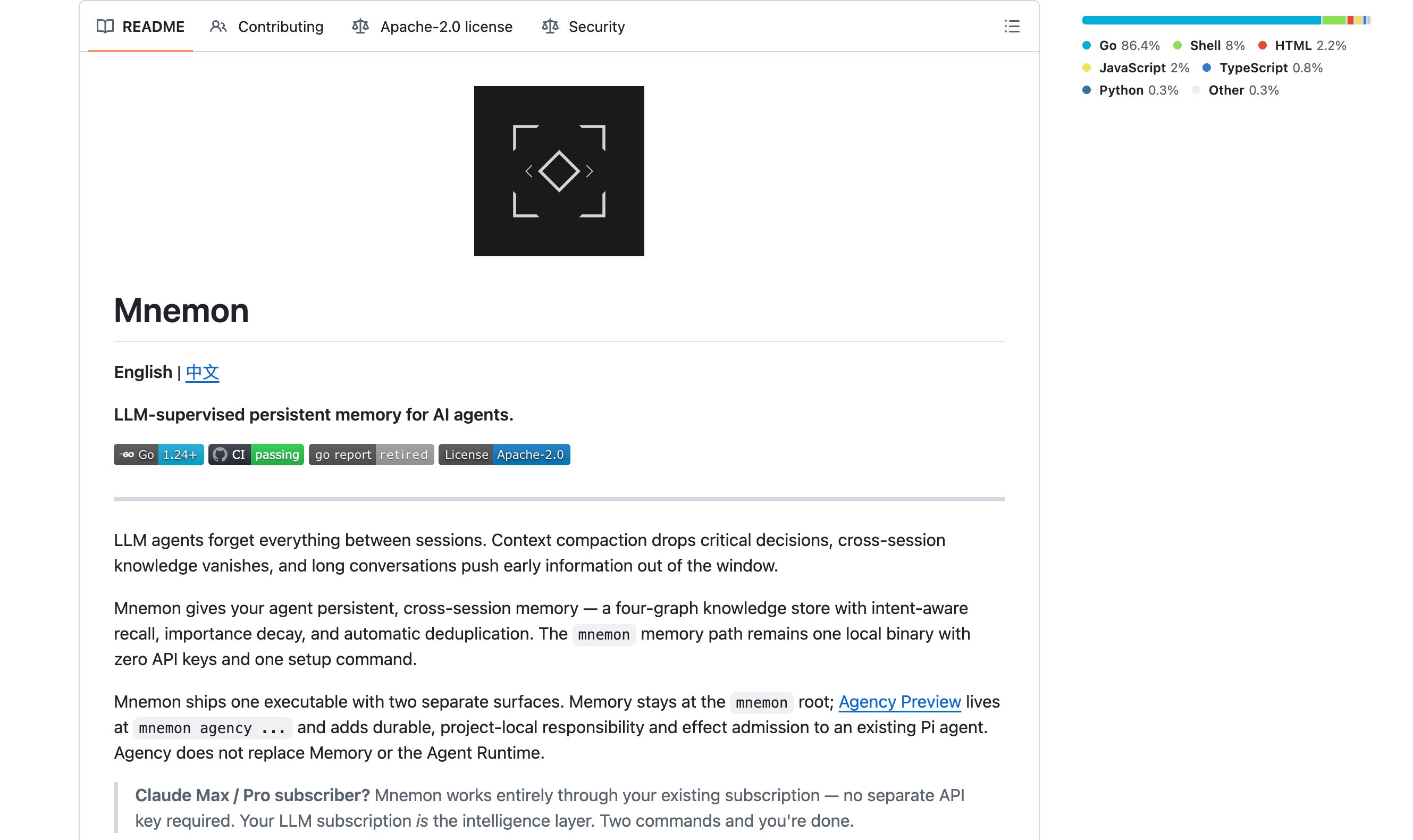This screenshot has height=840, width=1413.
Task: Click the Mnemon heading
Action: [181, 311]
